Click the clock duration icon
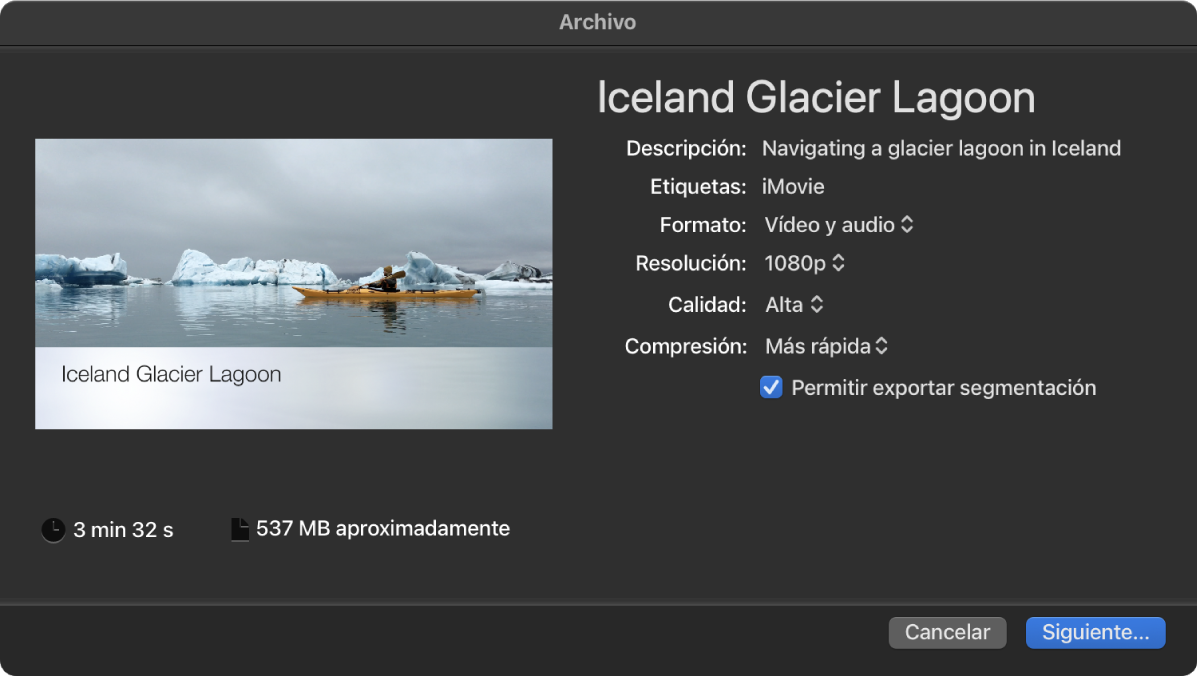Image resolution: width=1197 pixels, height=676 pixels. (x=53, y=530)
